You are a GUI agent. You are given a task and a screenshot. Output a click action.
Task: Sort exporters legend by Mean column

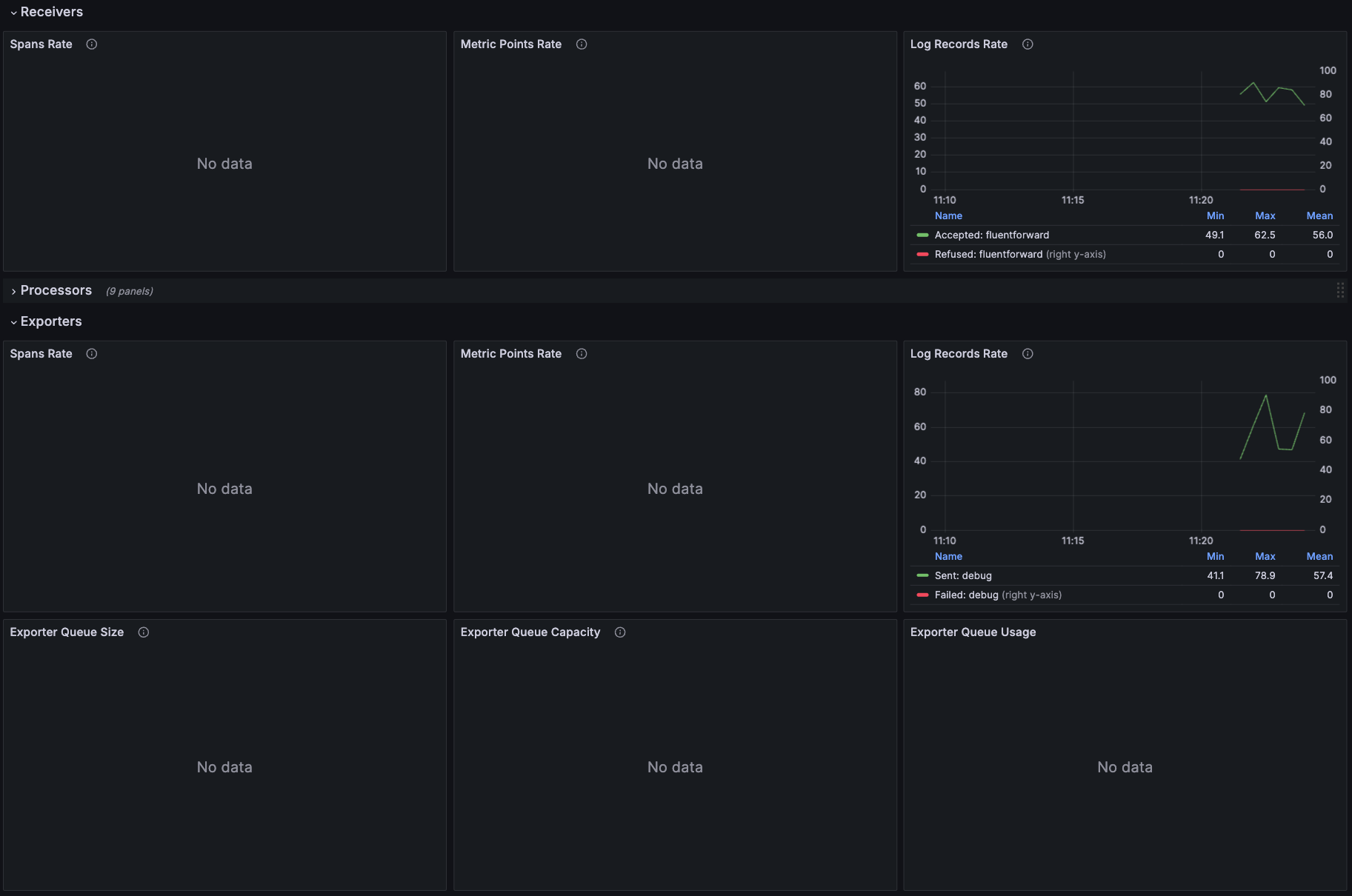(1319, 557)
